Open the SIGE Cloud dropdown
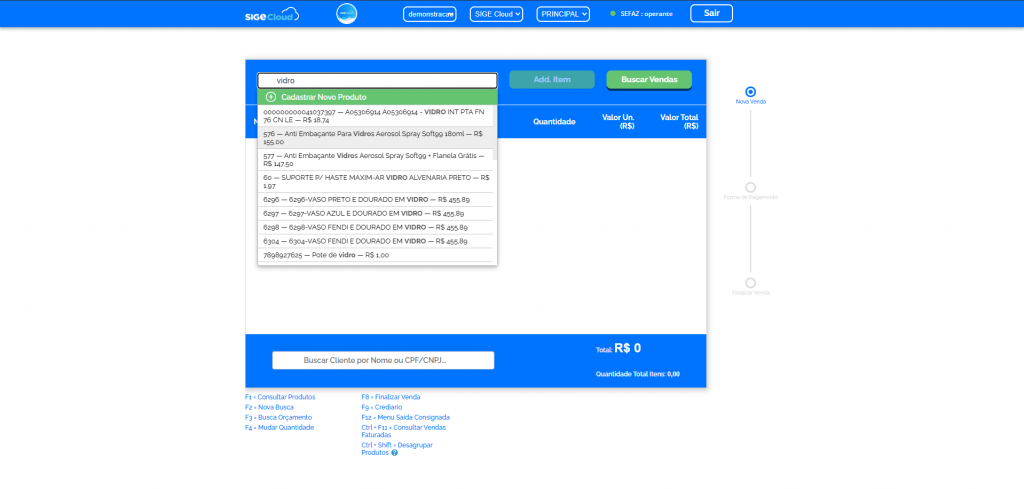The height and width of the screenshot is (489, 1024). coord(496,14)
